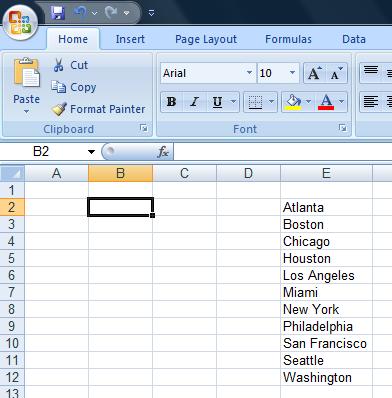Screen dimensions: 392x398
Task: Select the cell containing Houston
Action: coord(326,258)
